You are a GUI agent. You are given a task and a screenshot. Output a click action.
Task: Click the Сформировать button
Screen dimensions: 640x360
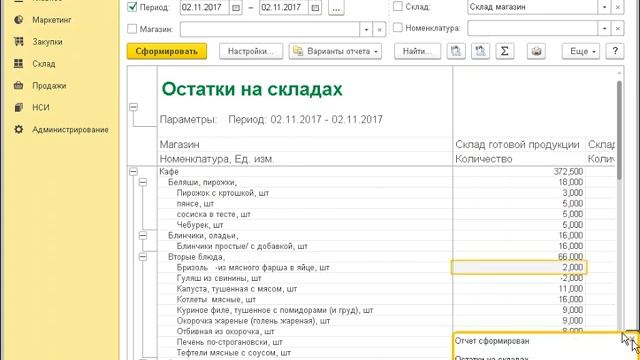tap(167, 51)
